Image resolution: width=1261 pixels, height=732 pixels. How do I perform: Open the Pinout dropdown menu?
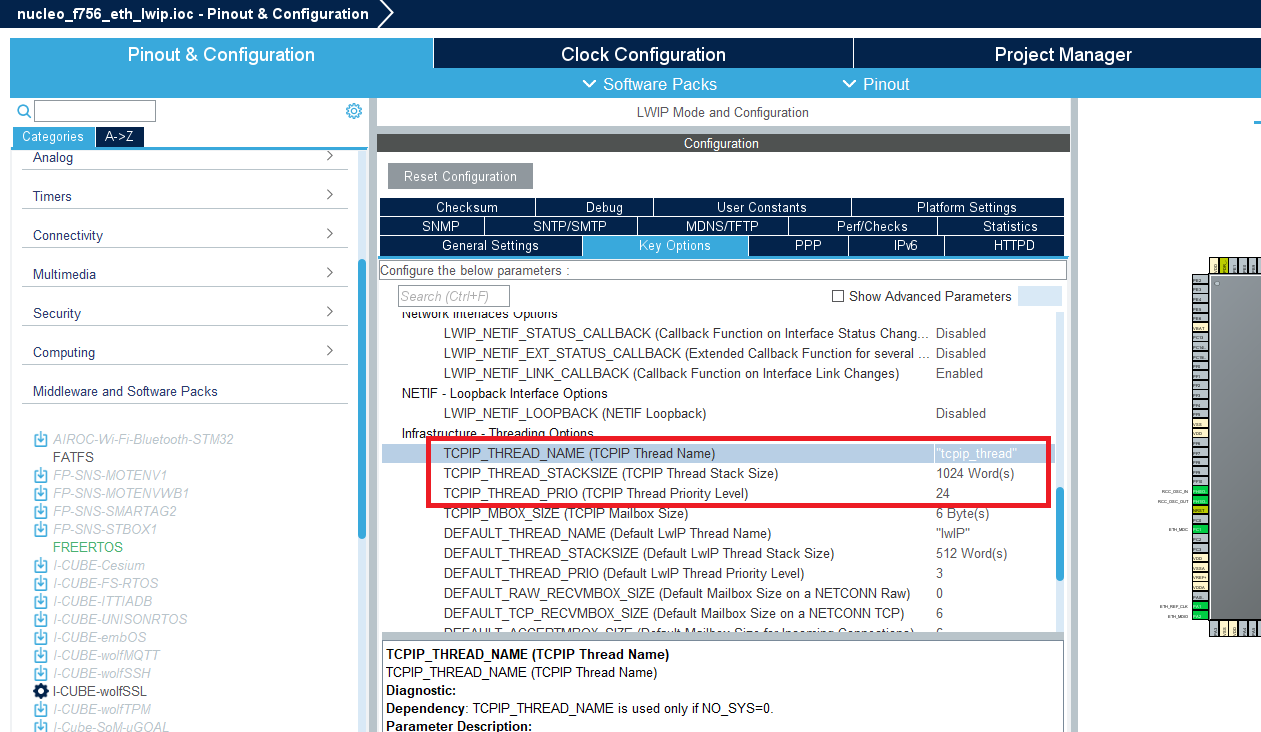(x=876, y=84)
